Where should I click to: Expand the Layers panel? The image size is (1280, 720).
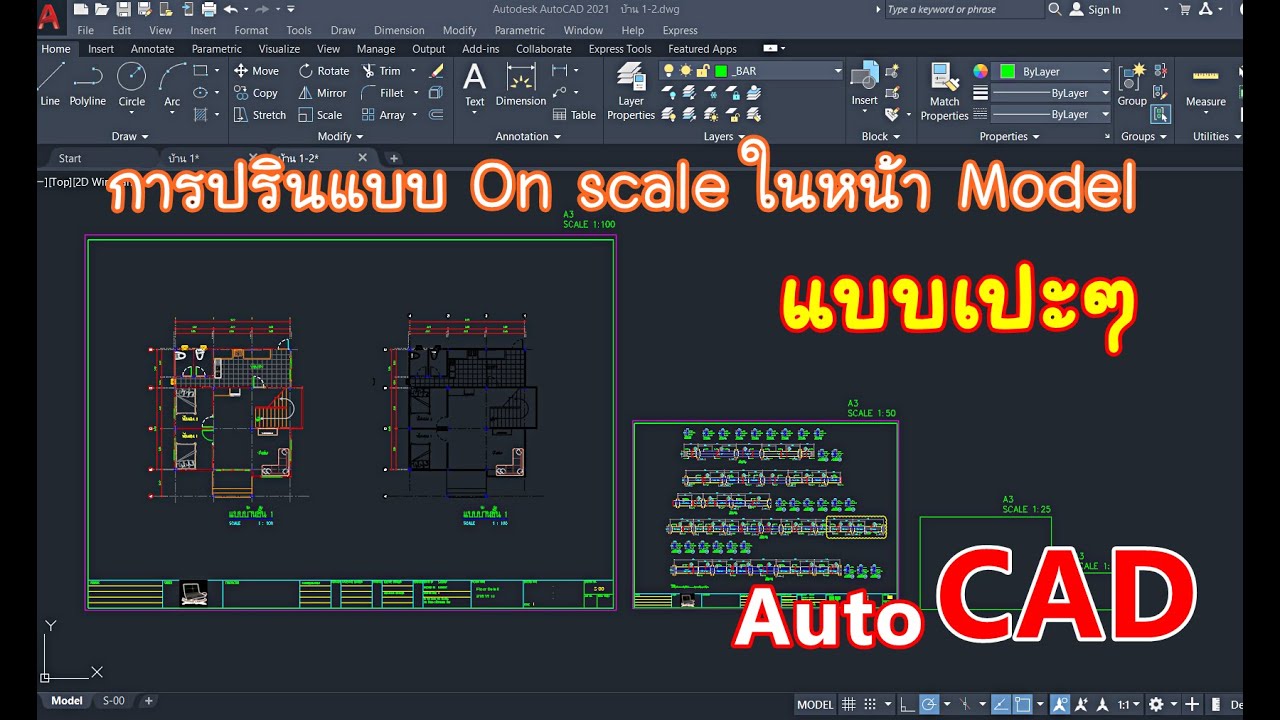click(724, 137)
